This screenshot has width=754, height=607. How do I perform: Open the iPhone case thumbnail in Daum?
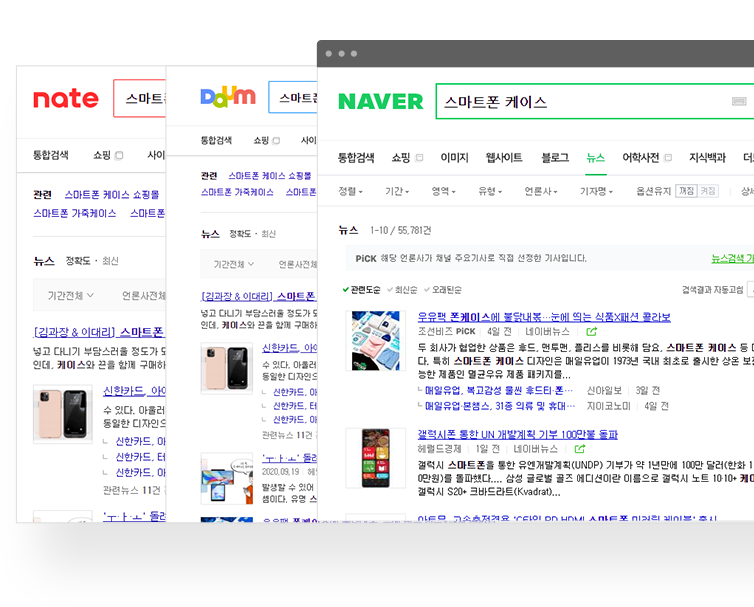click(x=226, y=368)
